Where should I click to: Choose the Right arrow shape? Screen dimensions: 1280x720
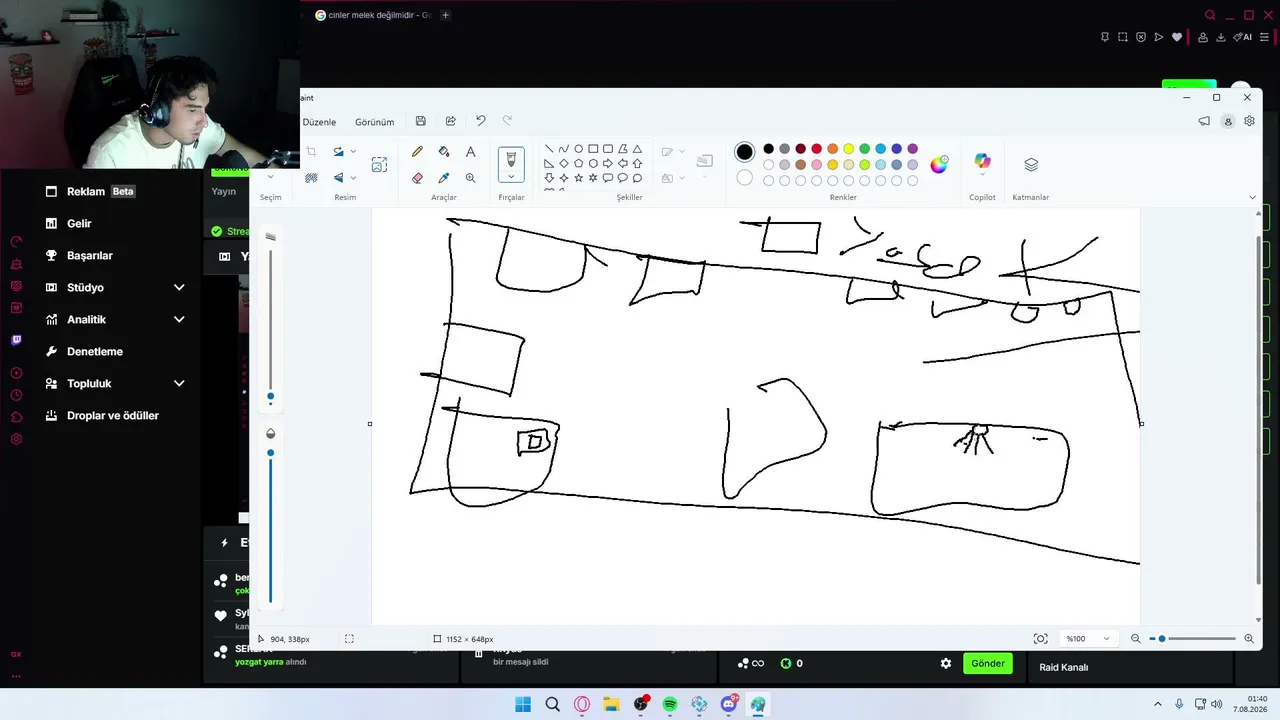[607, 163]
